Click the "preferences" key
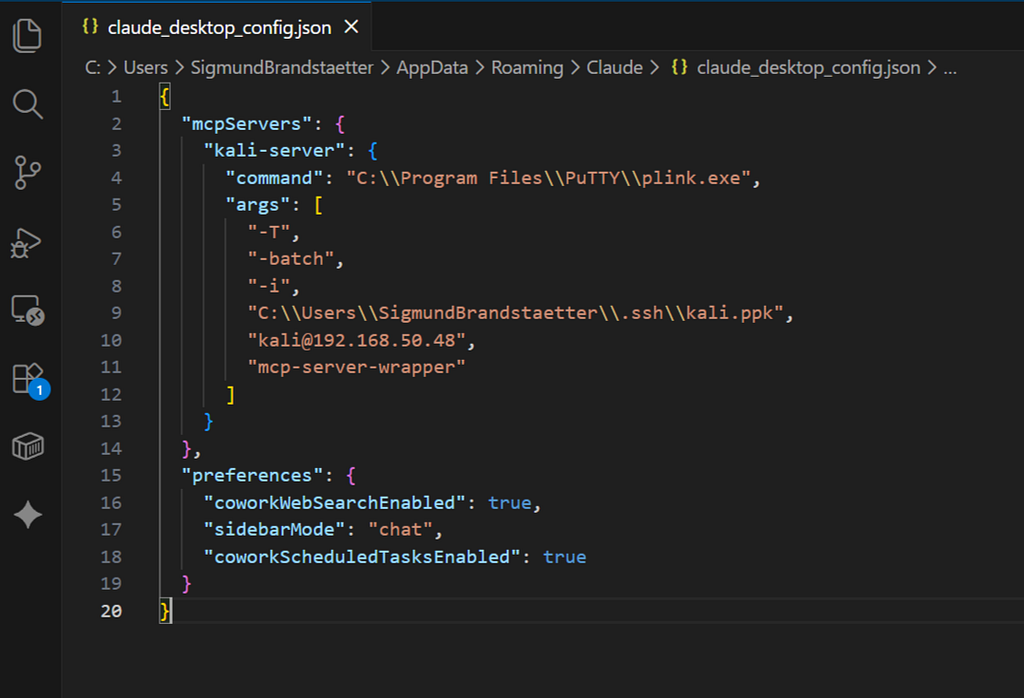The height and width of the screenshot is (698, 1024). (x=251, y=476)
